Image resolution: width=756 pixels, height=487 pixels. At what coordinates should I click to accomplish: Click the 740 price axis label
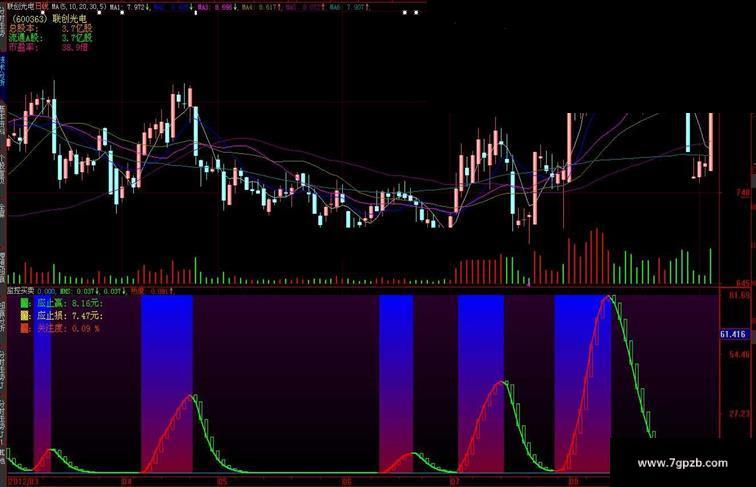[x=743, y=193]
